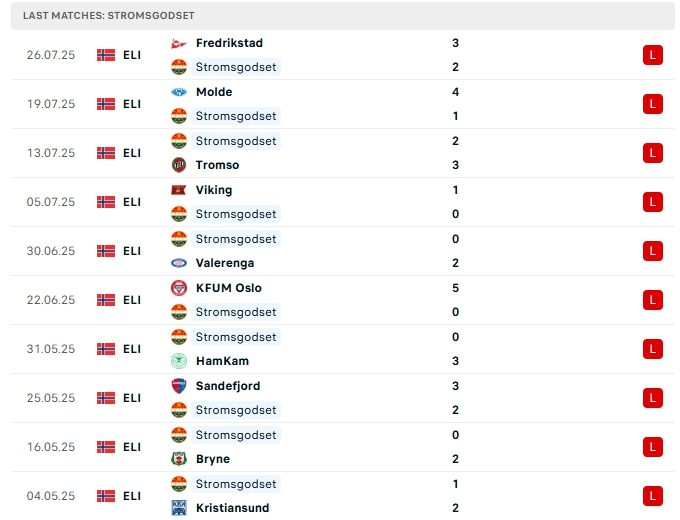Click the HamKam team crest icon

pyautogui.click(x=179, y=361)
